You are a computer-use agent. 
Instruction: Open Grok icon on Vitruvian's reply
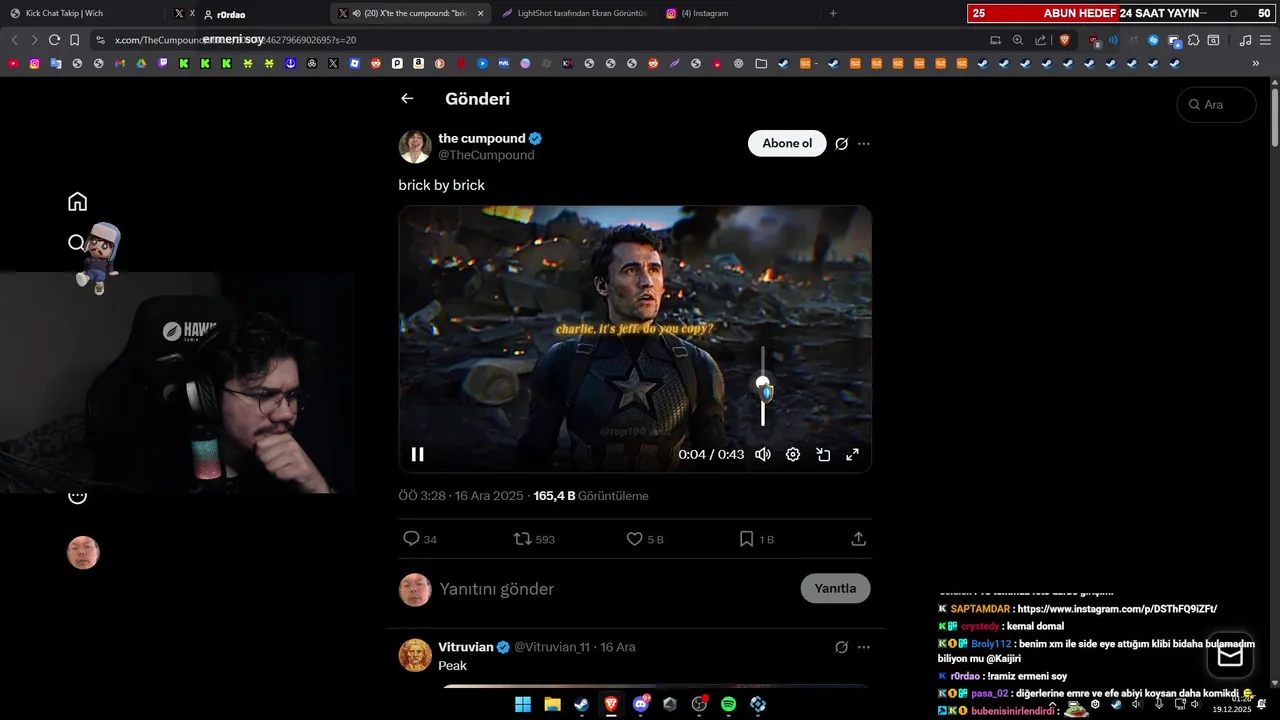pyautogui.click(x=842, y=647)
